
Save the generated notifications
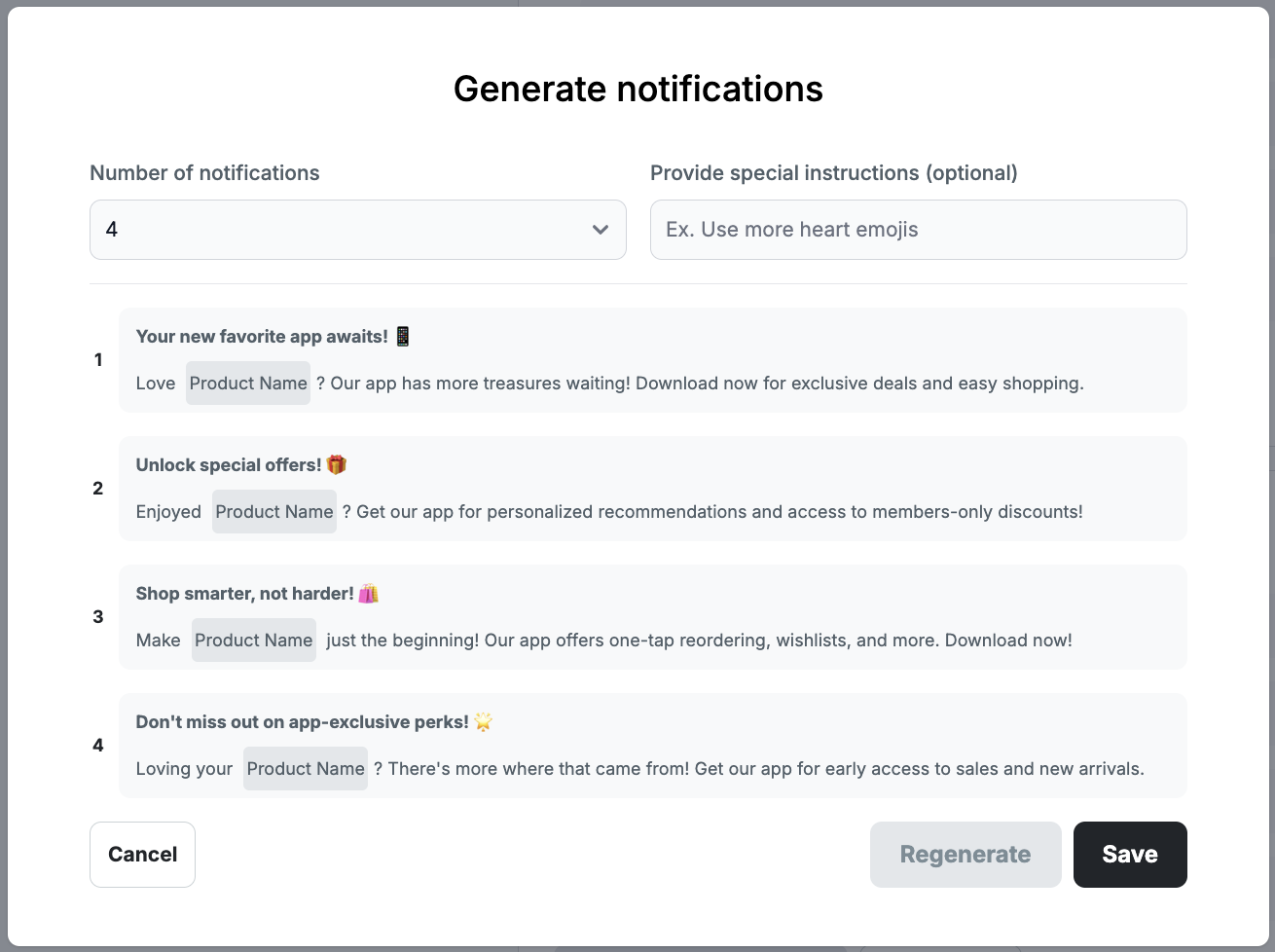click(1129, 855)
